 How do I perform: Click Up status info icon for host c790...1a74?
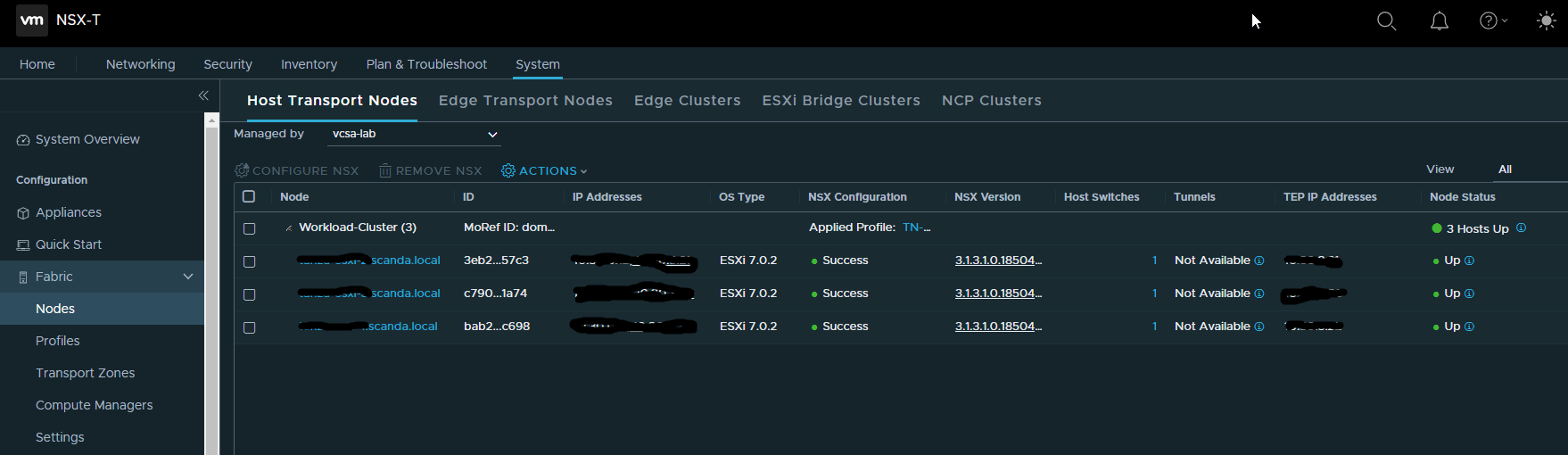coord(1470,294)
